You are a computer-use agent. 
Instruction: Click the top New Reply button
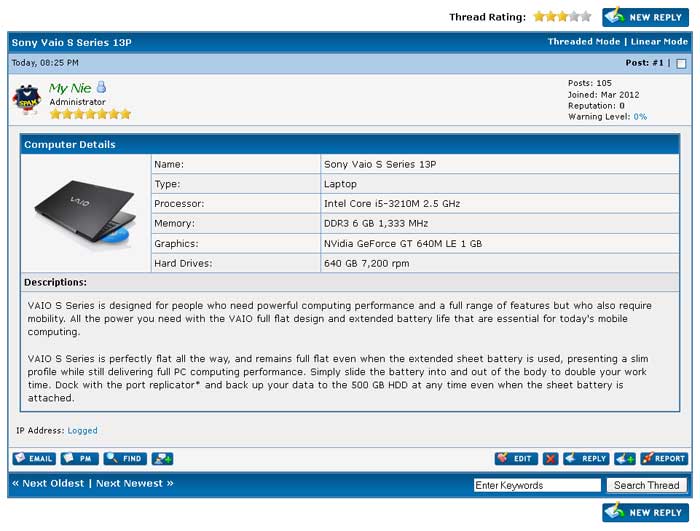645,16
